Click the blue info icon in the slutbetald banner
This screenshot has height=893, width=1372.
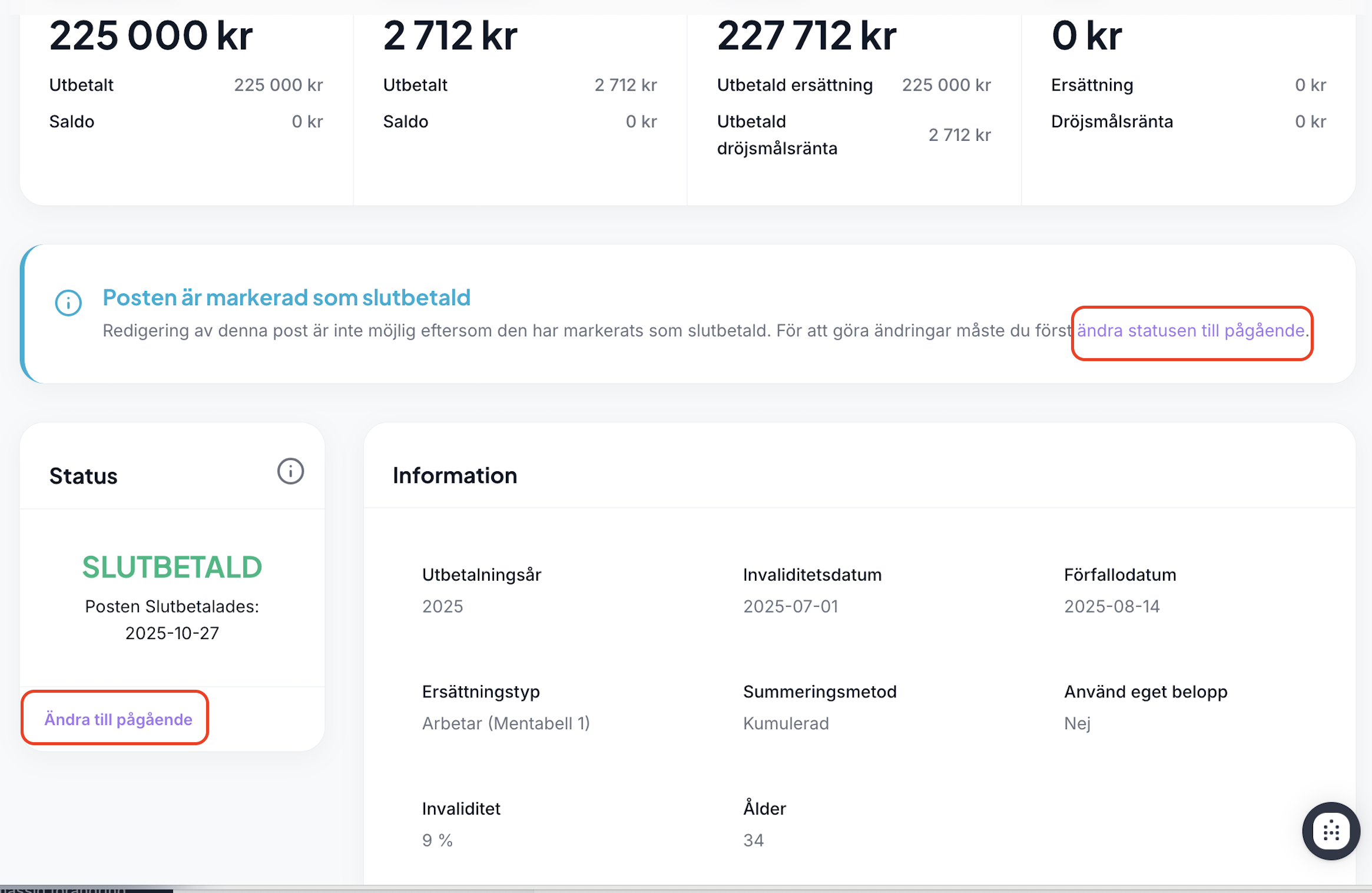tap(68, 303)
